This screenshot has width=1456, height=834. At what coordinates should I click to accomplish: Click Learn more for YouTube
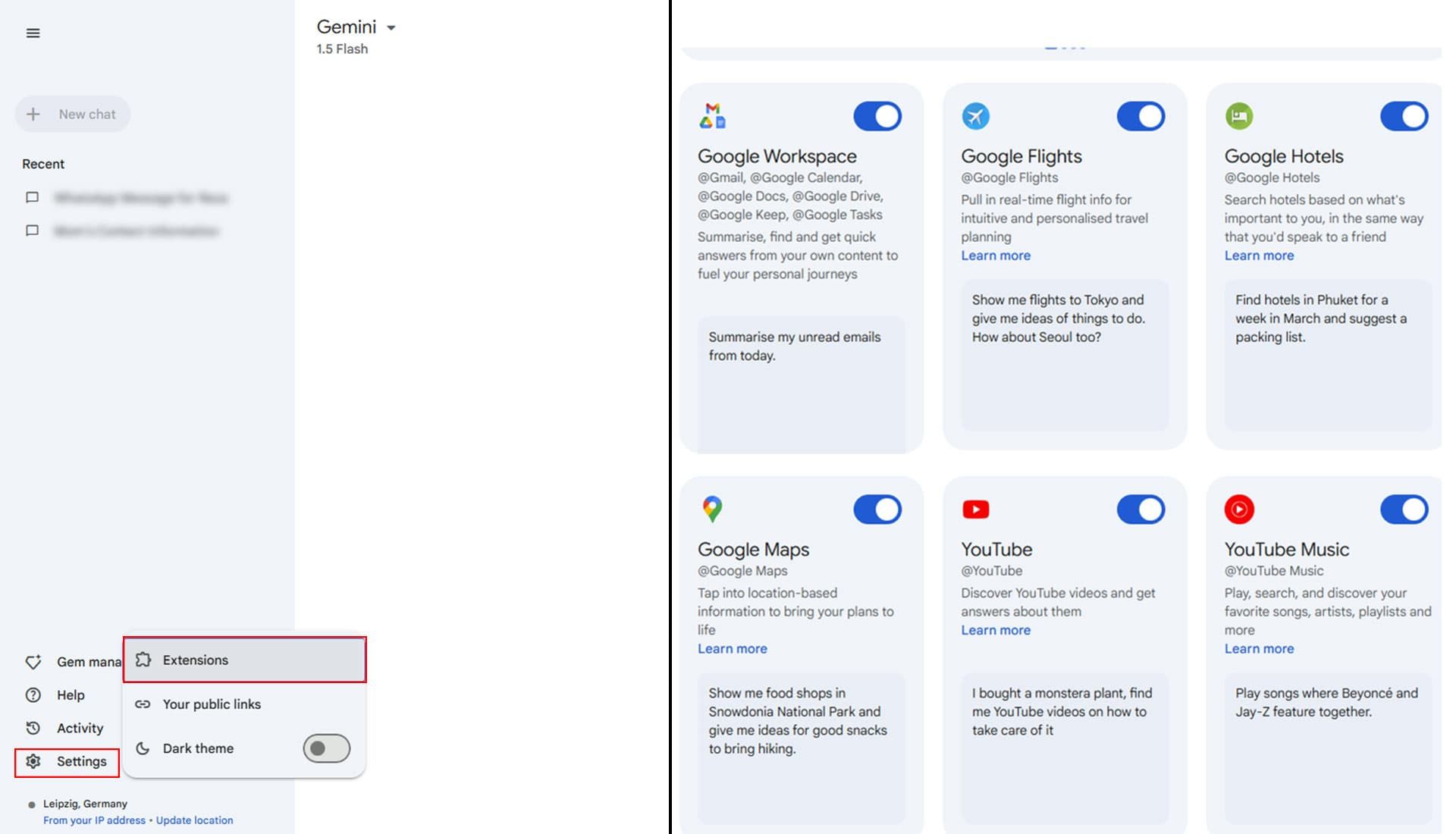[x=996, y=631]
